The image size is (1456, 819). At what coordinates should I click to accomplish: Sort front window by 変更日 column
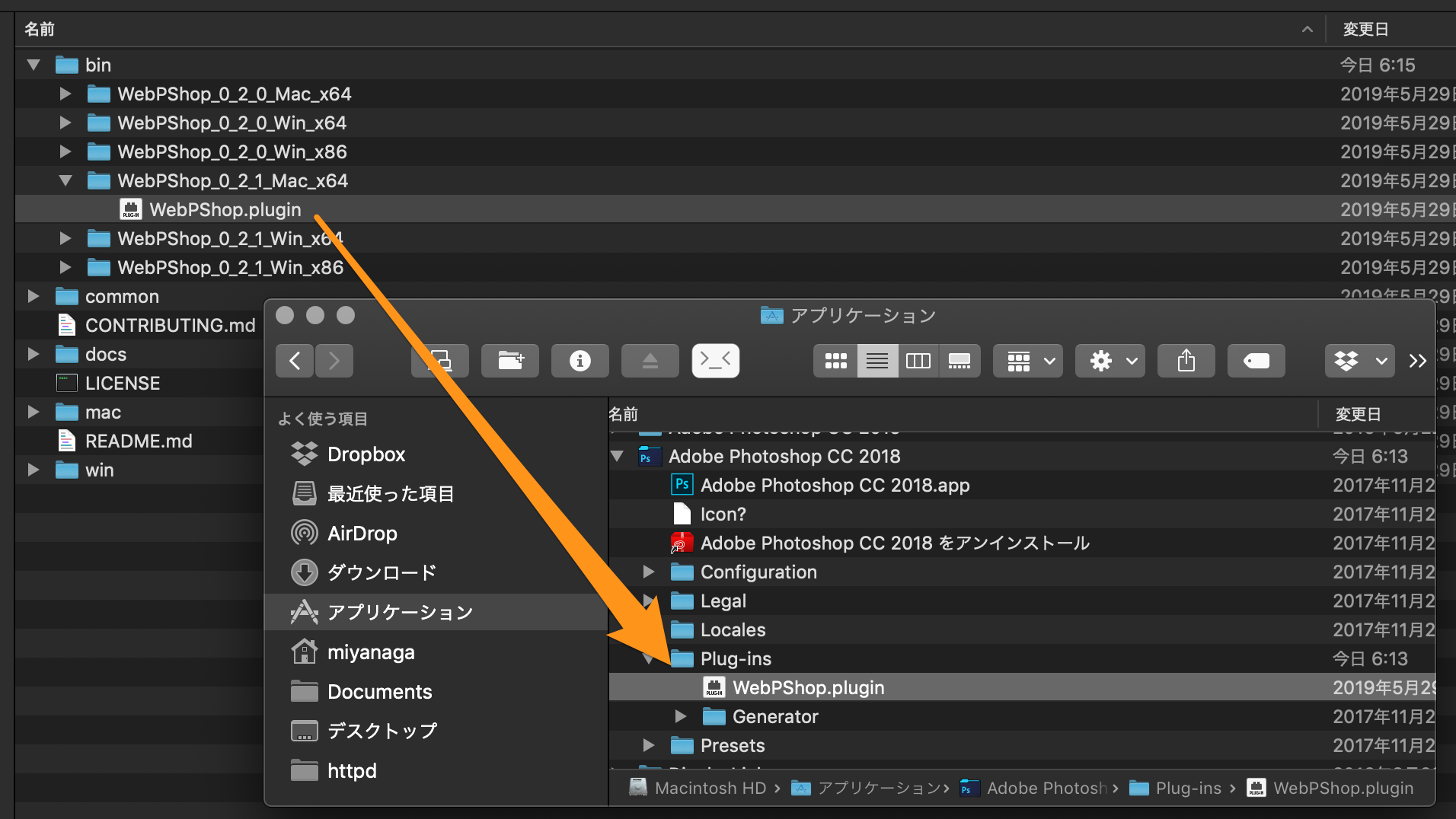(1377, 414)
